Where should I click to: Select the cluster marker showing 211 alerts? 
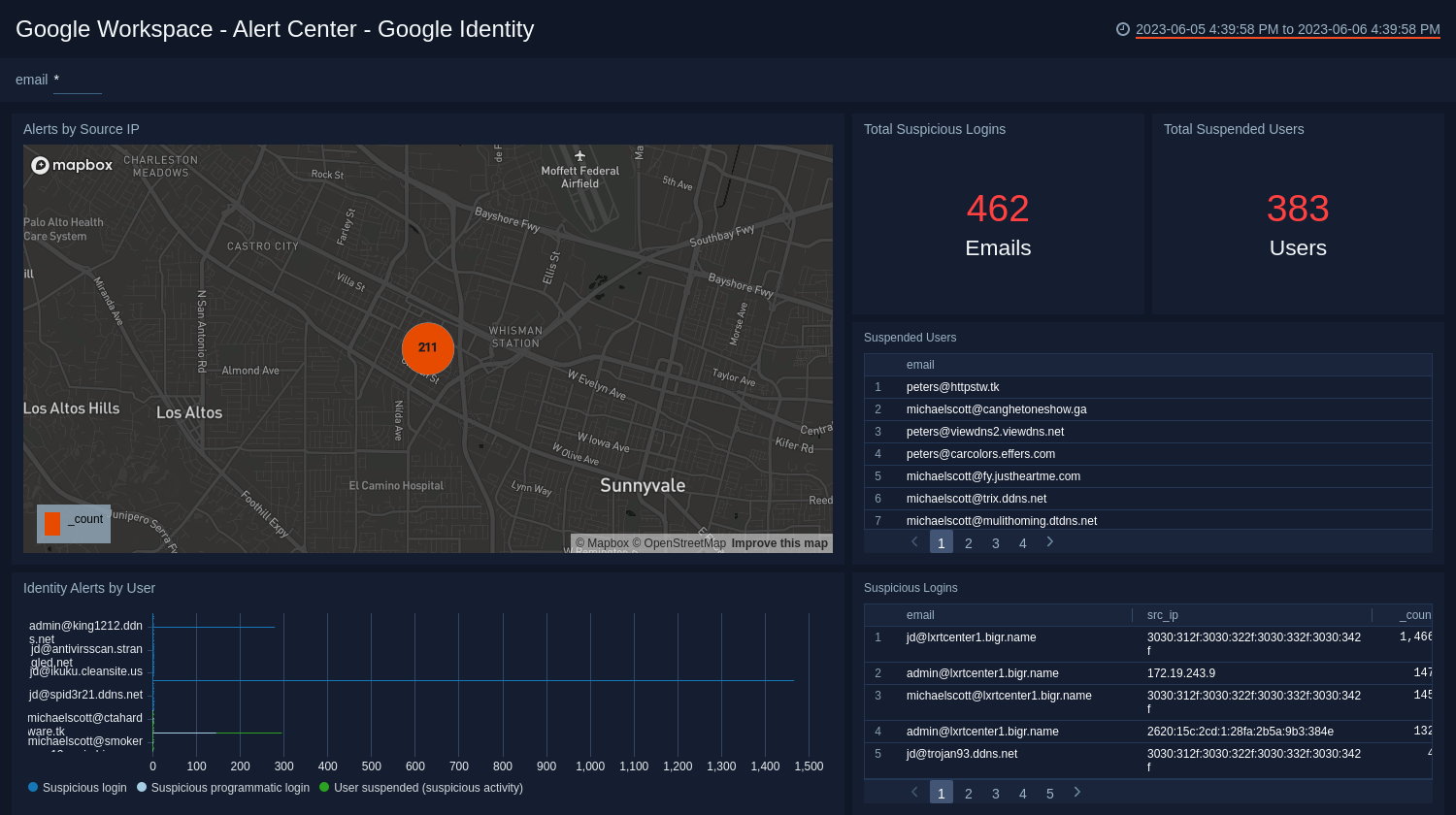point(428,348)
